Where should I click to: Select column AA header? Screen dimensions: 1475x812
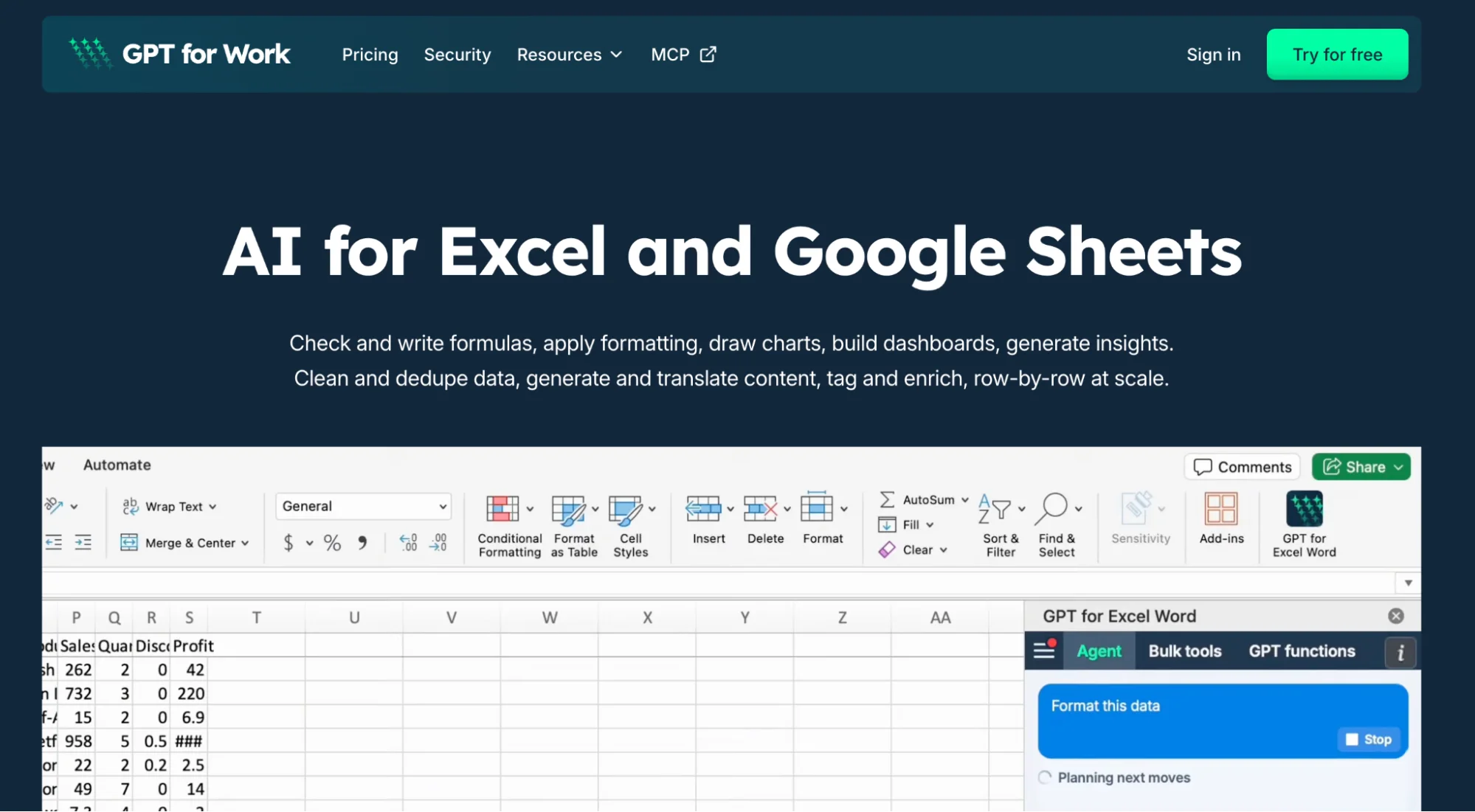[940, 618]
